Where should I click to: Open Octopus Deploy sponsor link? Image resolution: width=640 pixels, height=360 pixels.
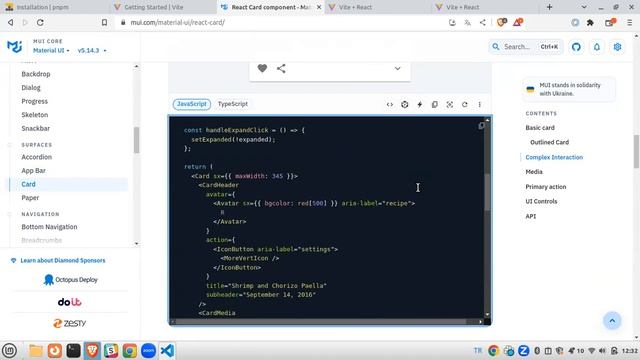(x=71, y=280)
